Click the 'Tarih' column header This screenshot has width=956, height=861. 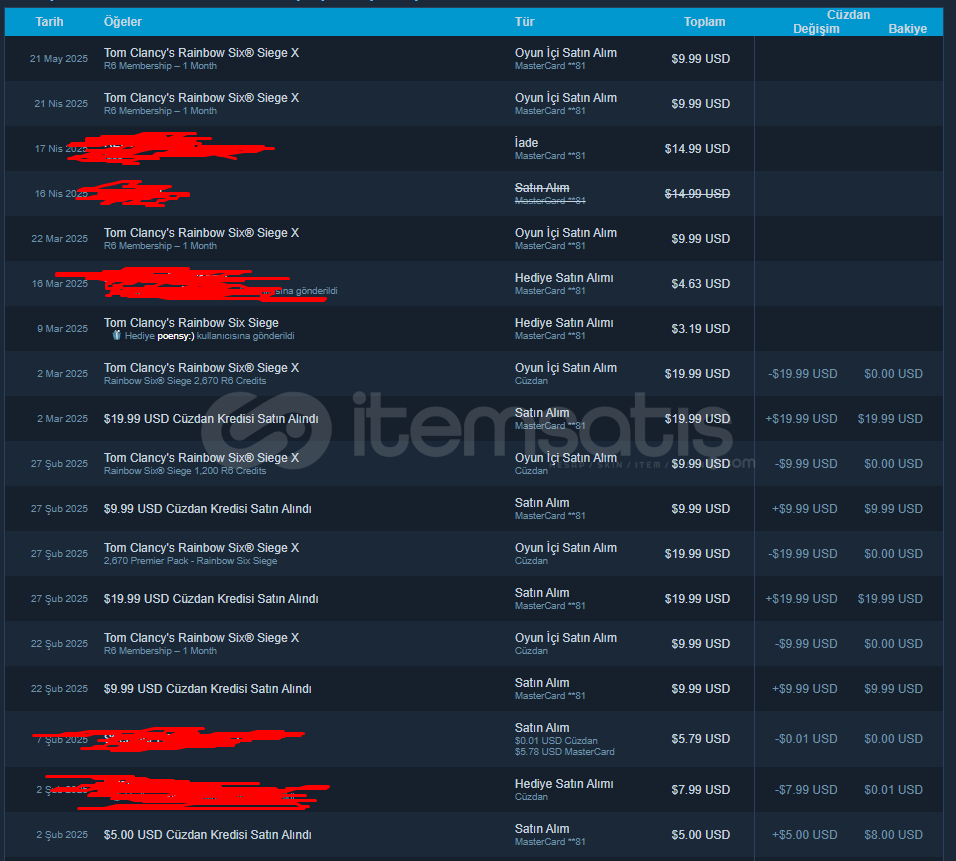49,22
